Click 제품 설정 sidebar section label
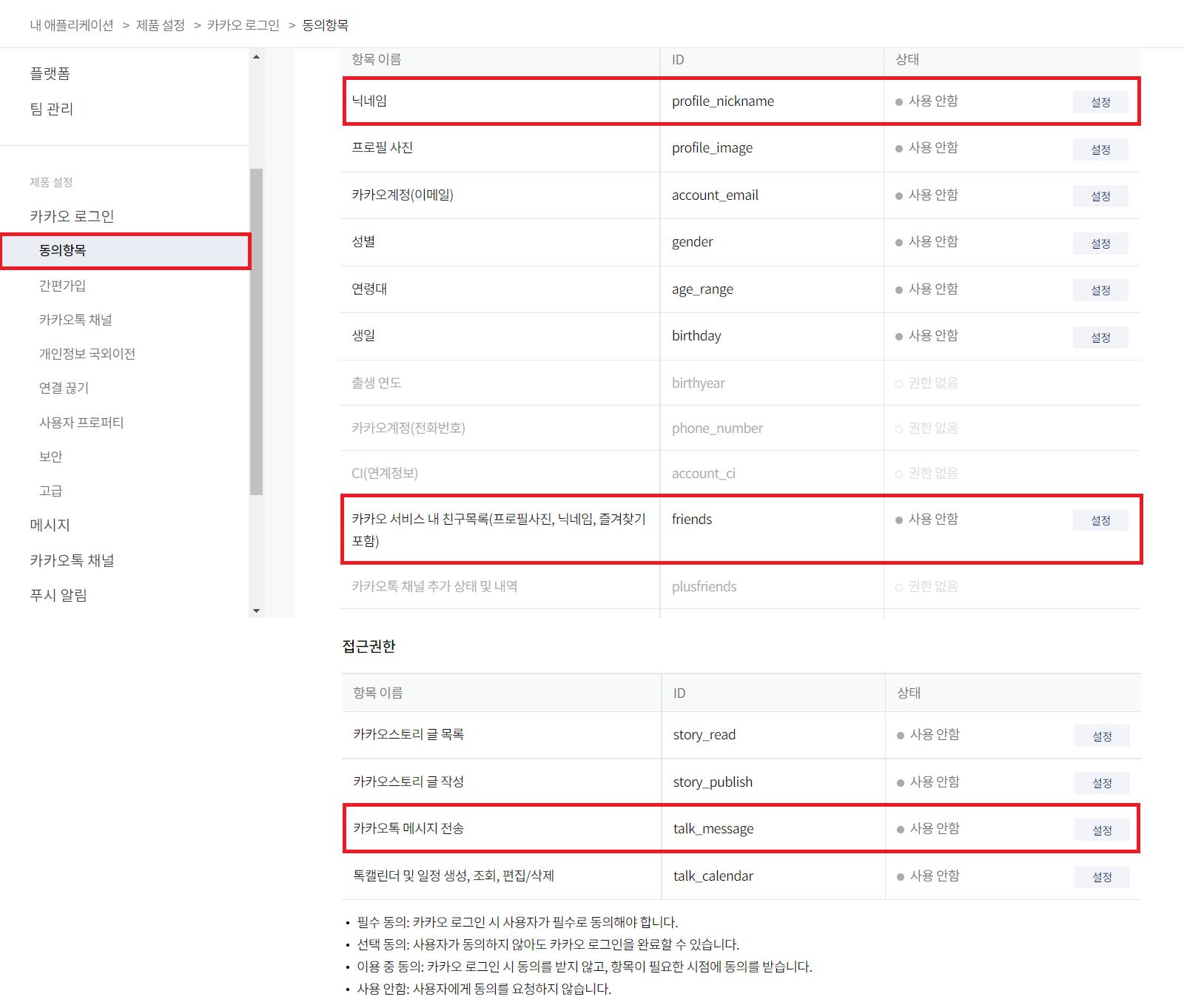1184x1008 pixels. [51, 182]
